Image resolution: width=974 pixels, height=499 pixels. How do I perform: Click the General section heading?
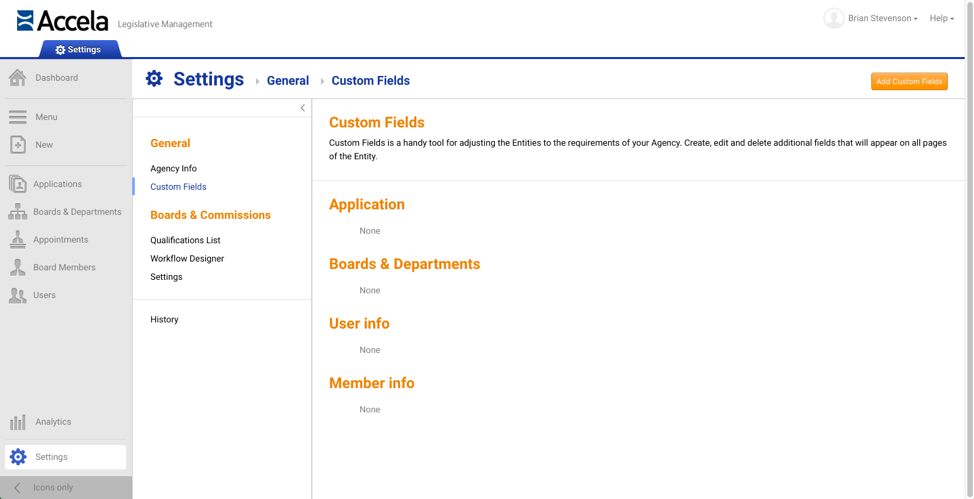click(x=170, y=143)
